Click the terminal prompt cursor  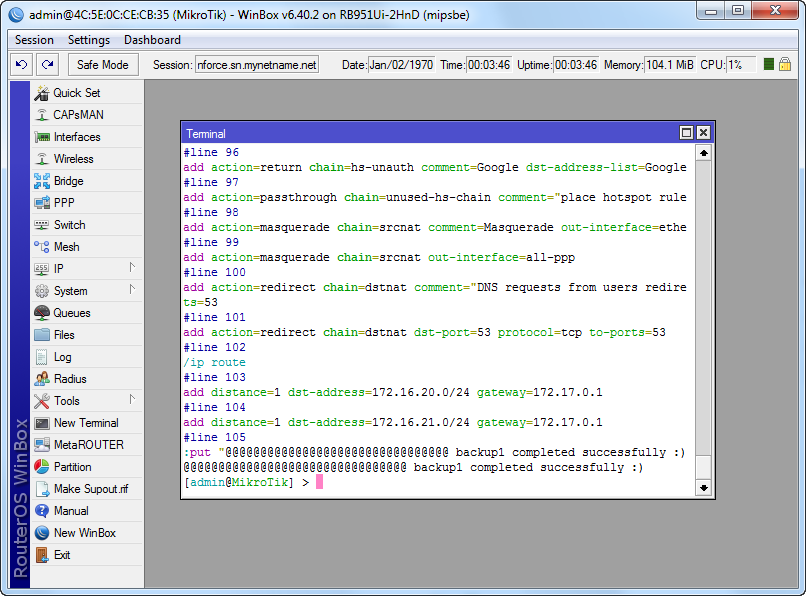[x=319, y=482]
